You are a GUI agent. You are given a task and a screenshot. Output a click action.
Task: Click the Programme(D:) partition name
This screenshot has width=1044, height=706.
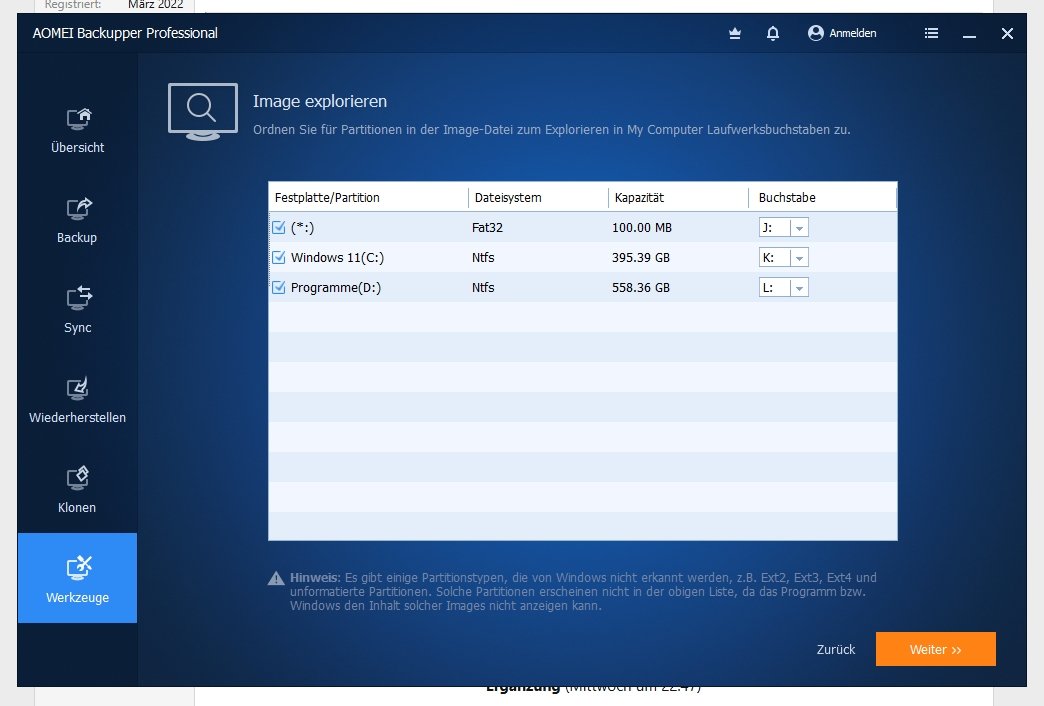pos(336,288)
